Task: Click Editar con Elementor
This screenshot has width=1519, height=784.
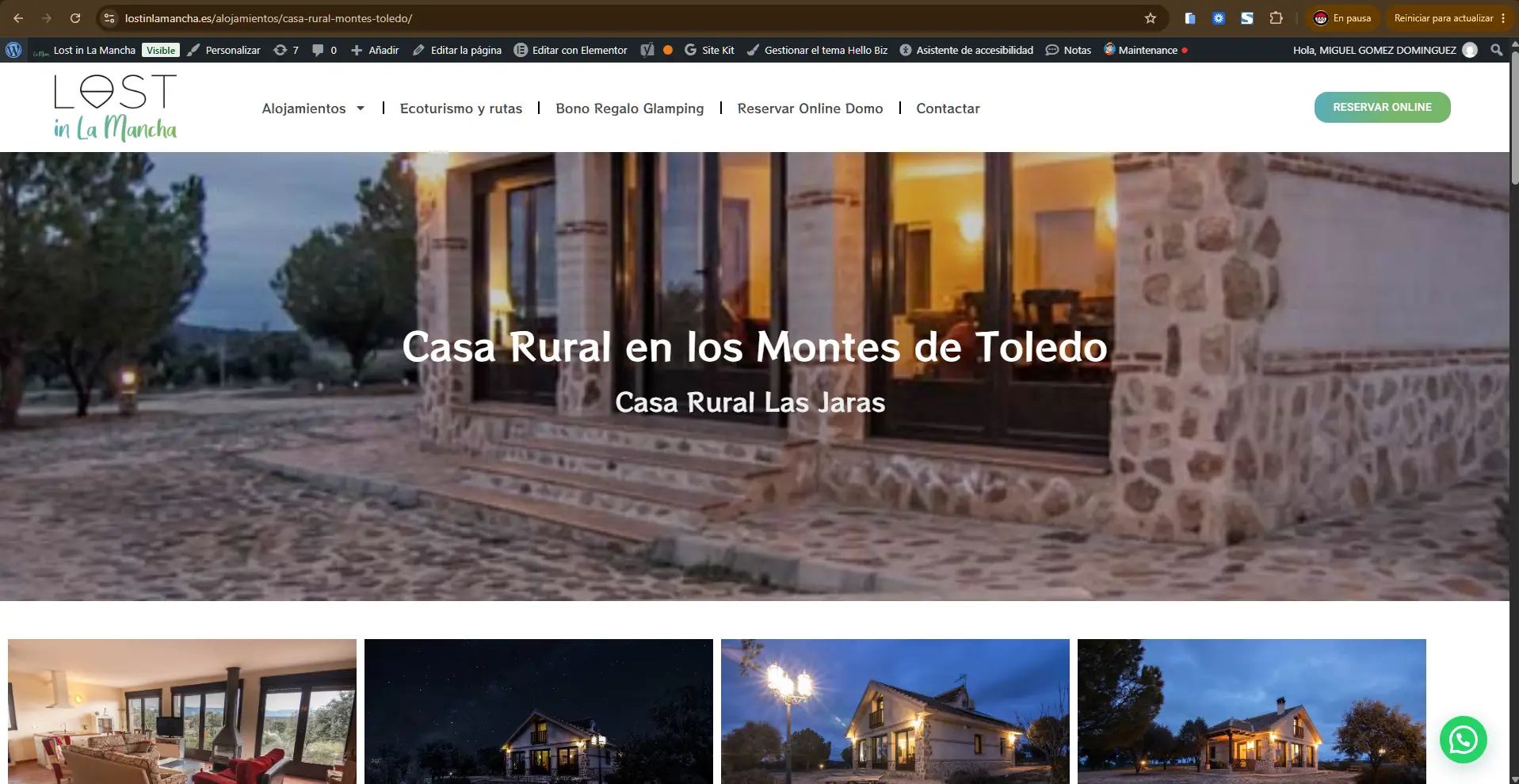Action: coord(571,50)
